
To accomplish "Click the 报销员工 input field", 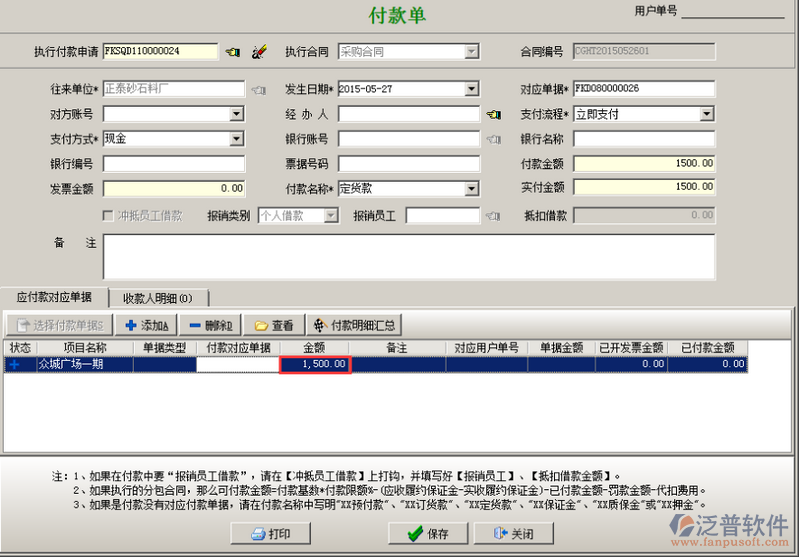I will [x=442, y=216].
